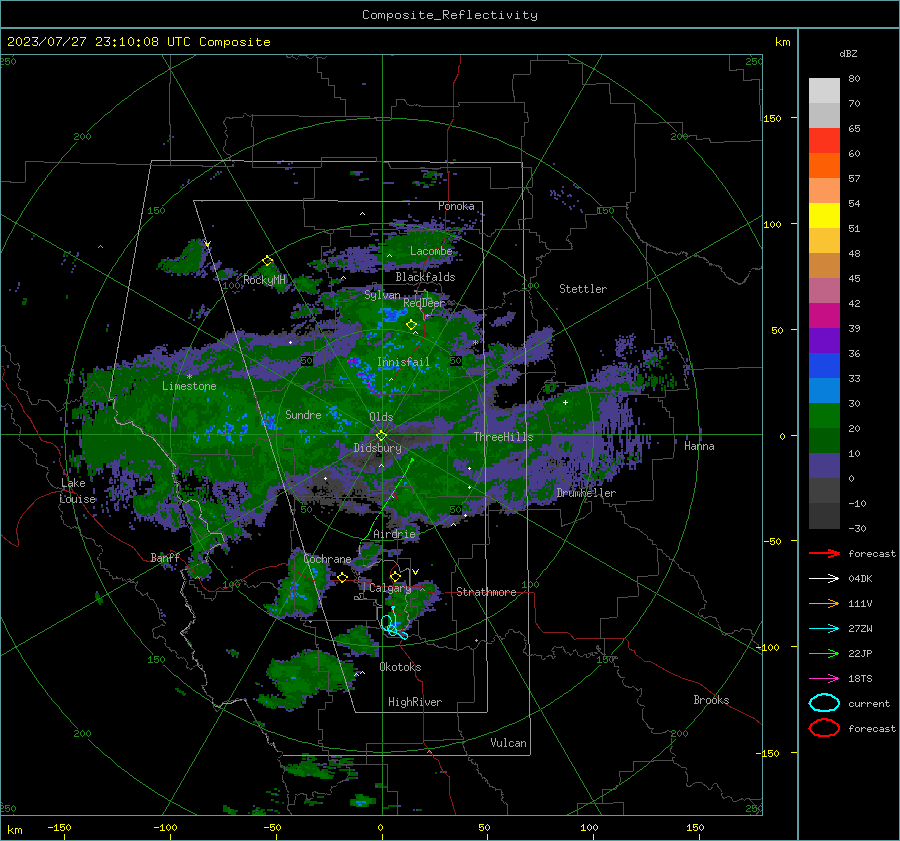Click the magenta 18TS arrow icon
This screenshot has width=900, height=841.
[x=824, y=679]
